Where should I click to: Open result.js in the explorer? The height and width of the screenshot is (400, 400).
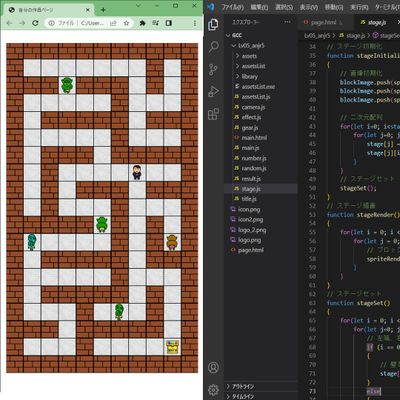pyautogui.click(x=251, y=178)
